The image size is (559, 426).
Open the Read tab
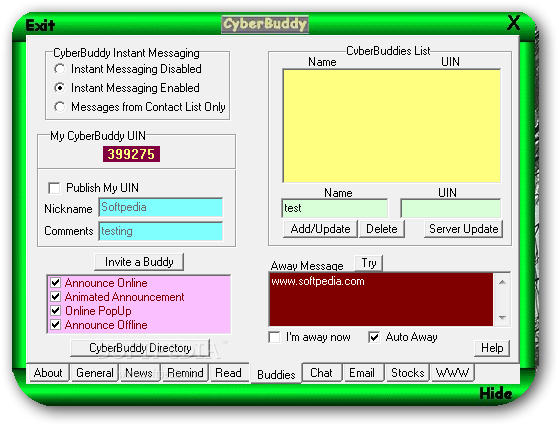coord(229,373)
